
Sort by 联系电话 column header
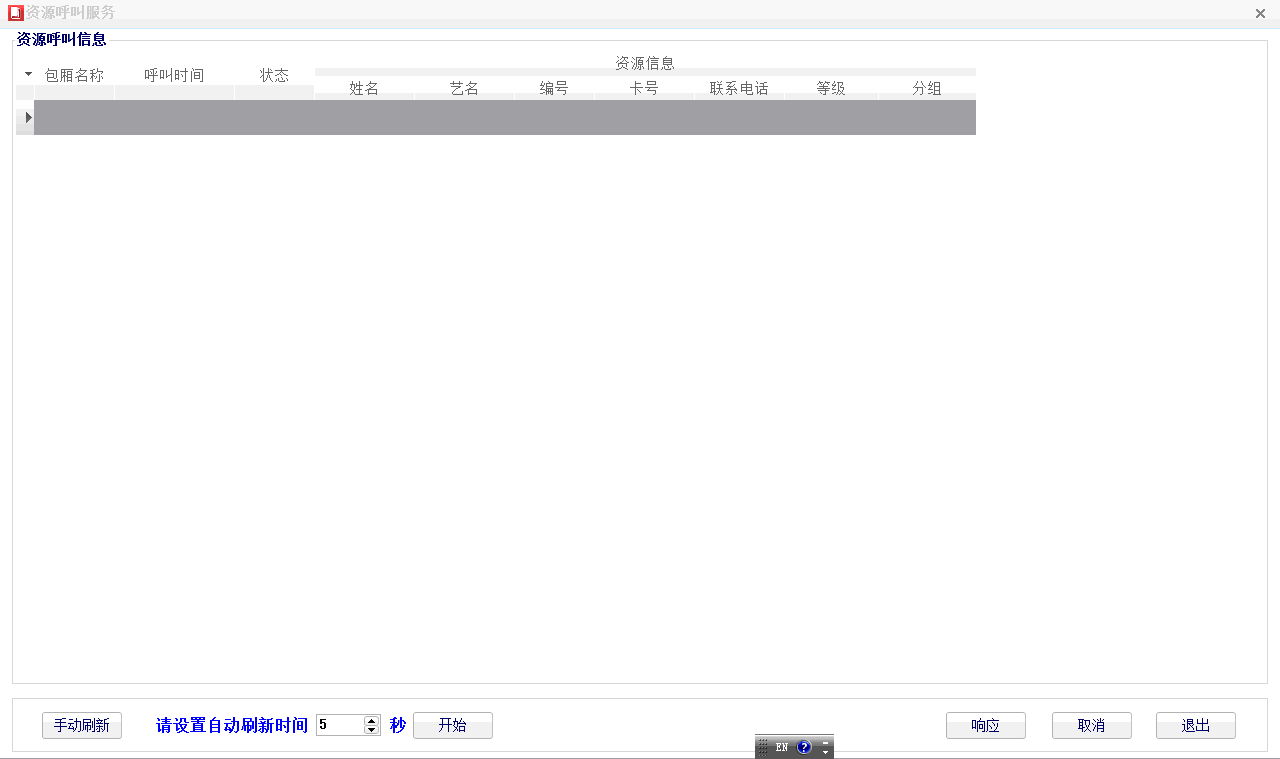point(739,88)
